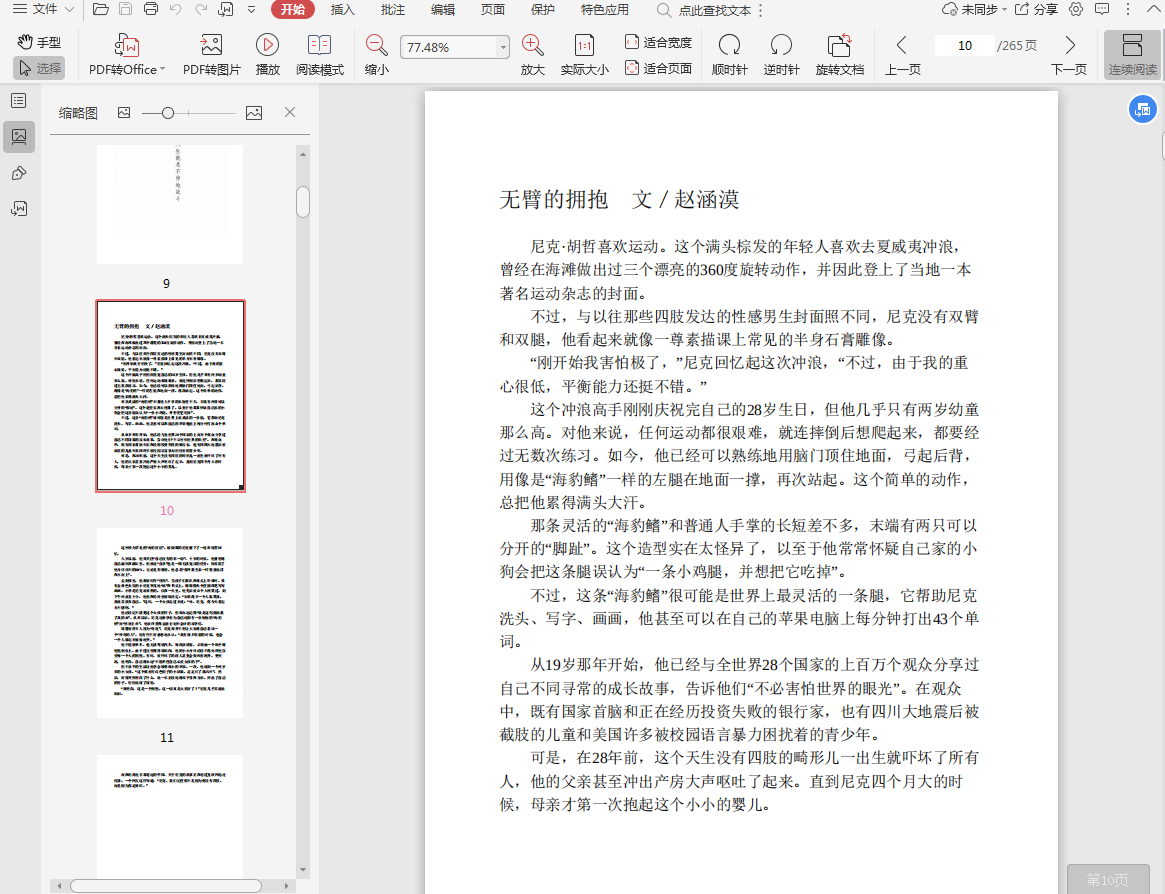This screenshot has height=894, width=1165.
Task: Open the 文件 hamburger menu
Action: point(43,10)
